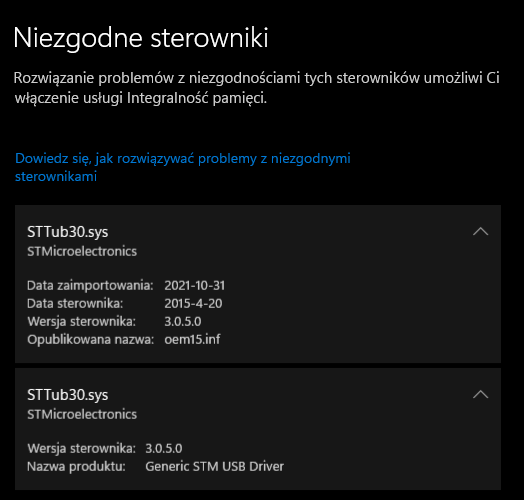Click STMicroelectronics vendor in first card
524x500 pixels.
pyautogui.click(x=82, y=251)
